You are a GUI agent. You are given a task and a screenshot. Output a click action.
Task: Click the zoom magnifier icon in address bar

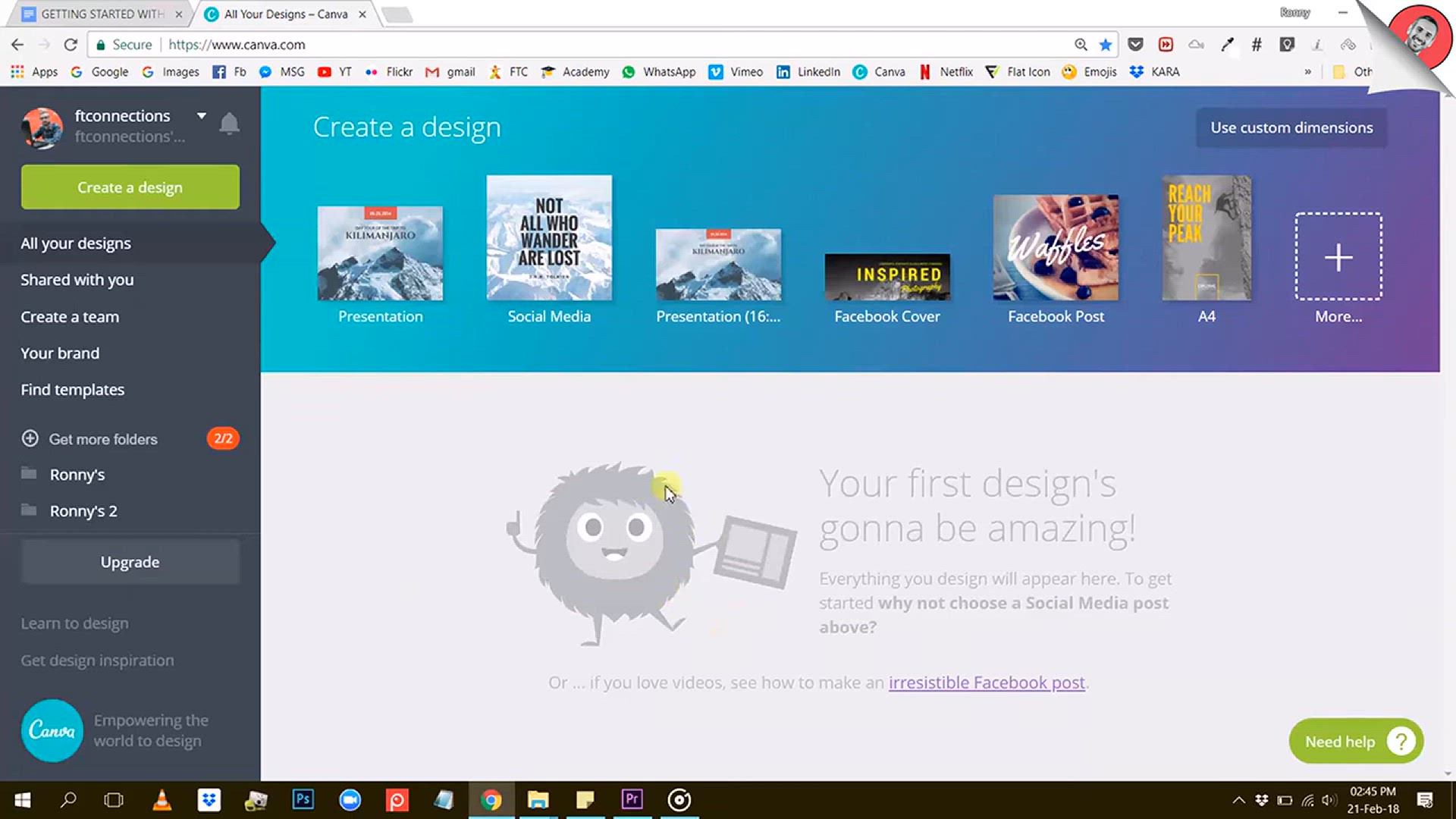[x=1081, y=45]
